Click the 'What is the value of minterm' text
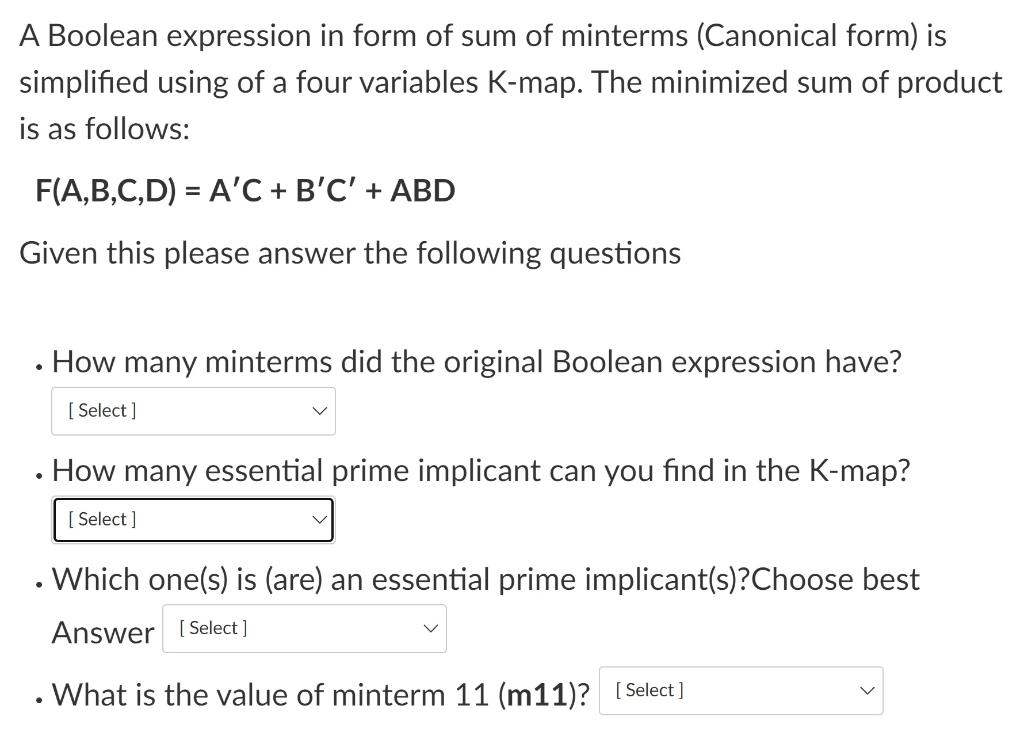The image size is (1024, 755). [x=270, y=694]
